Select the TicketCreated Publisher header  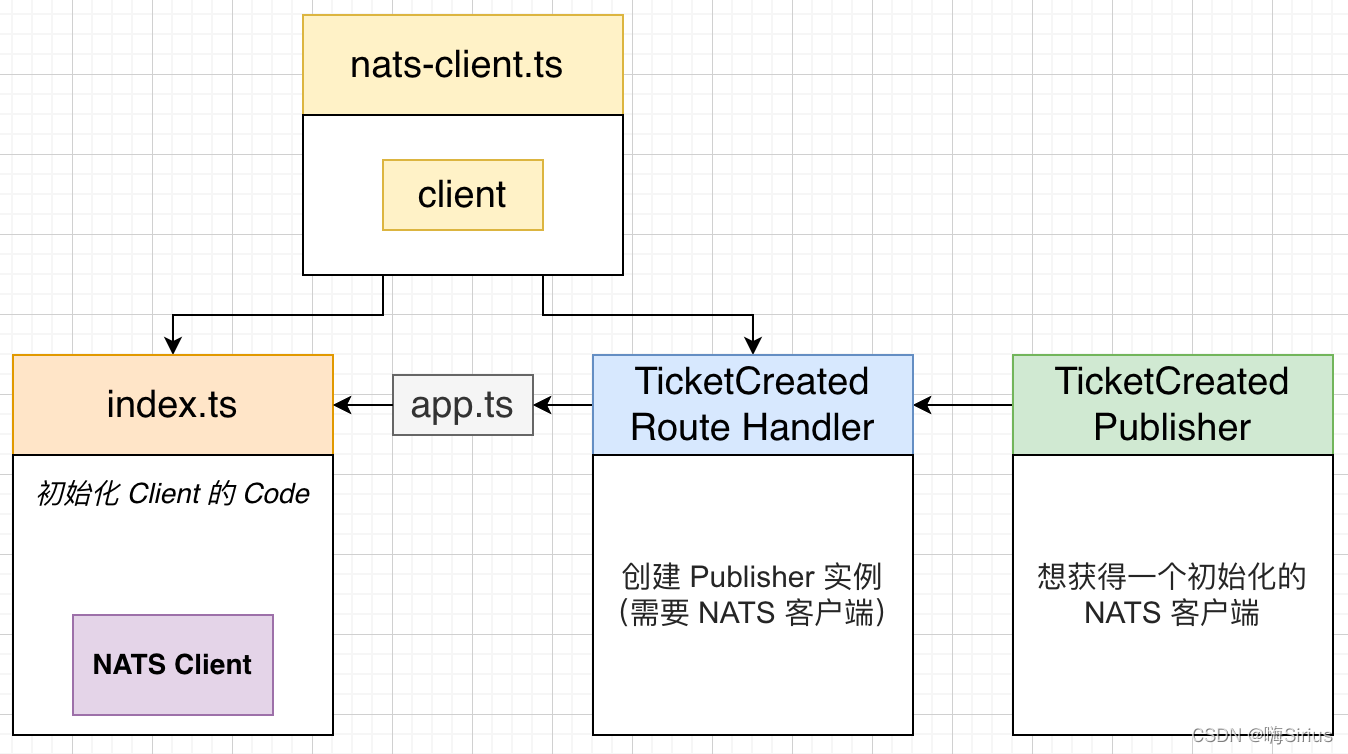[1173, 405]
